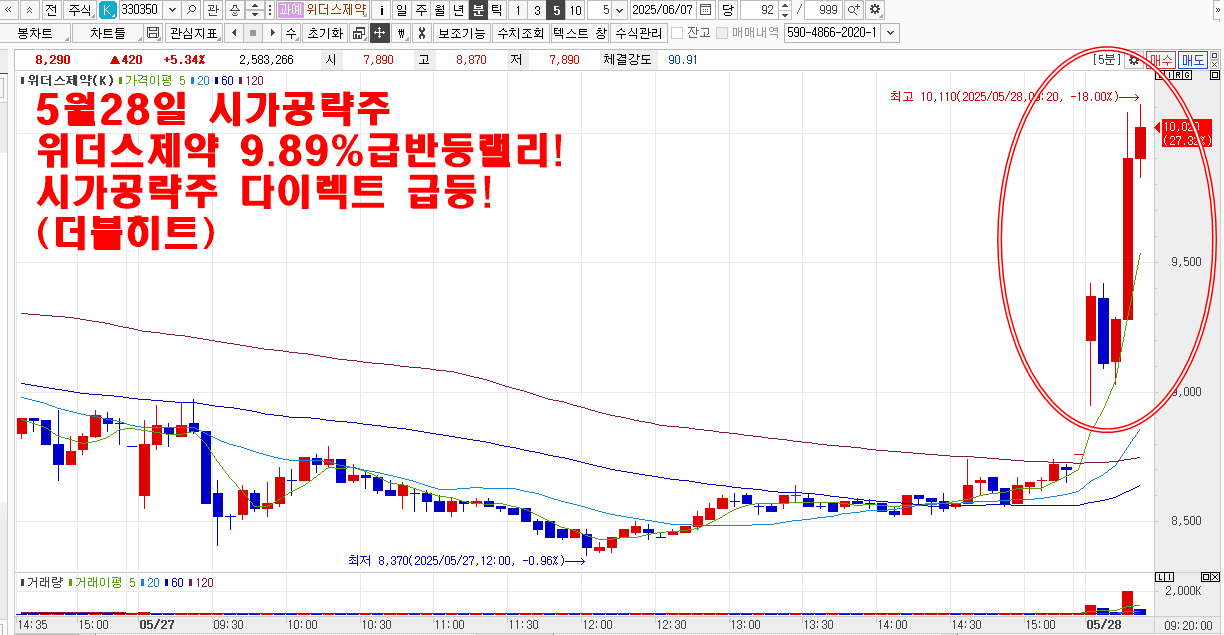
Task: Open the 차트툴 dropdown
Action: coord(107,32)
